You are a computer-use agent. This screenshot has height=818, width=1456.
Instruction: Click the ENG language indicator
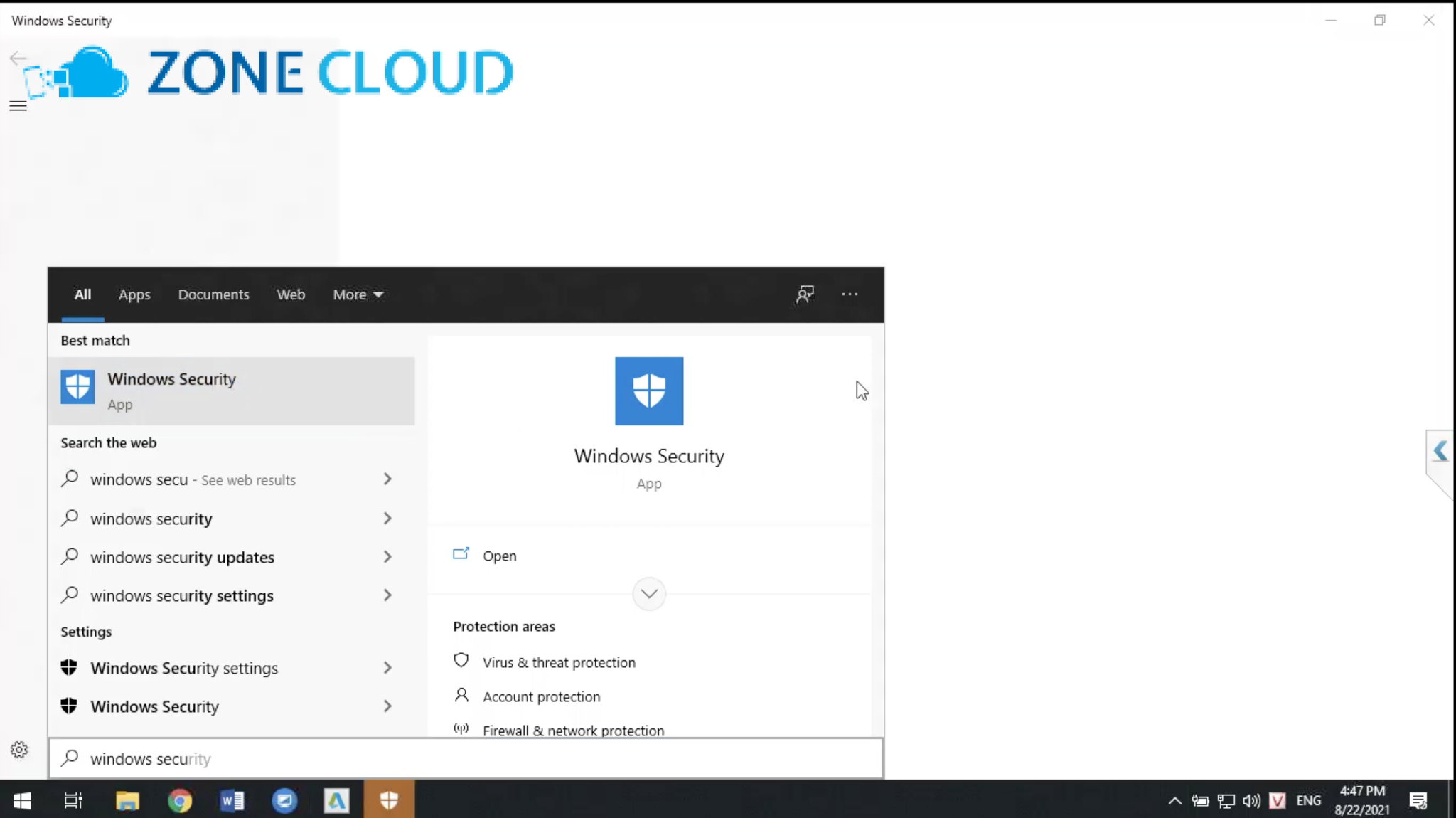[x=1308, y=801]
